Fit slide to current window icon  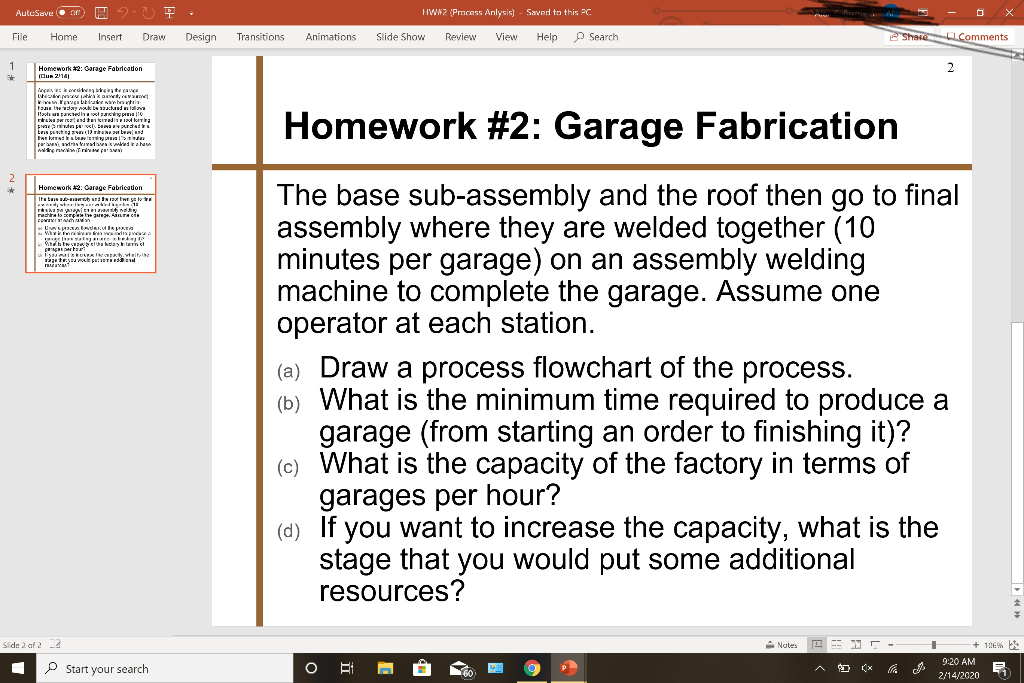pos(1014,645)
